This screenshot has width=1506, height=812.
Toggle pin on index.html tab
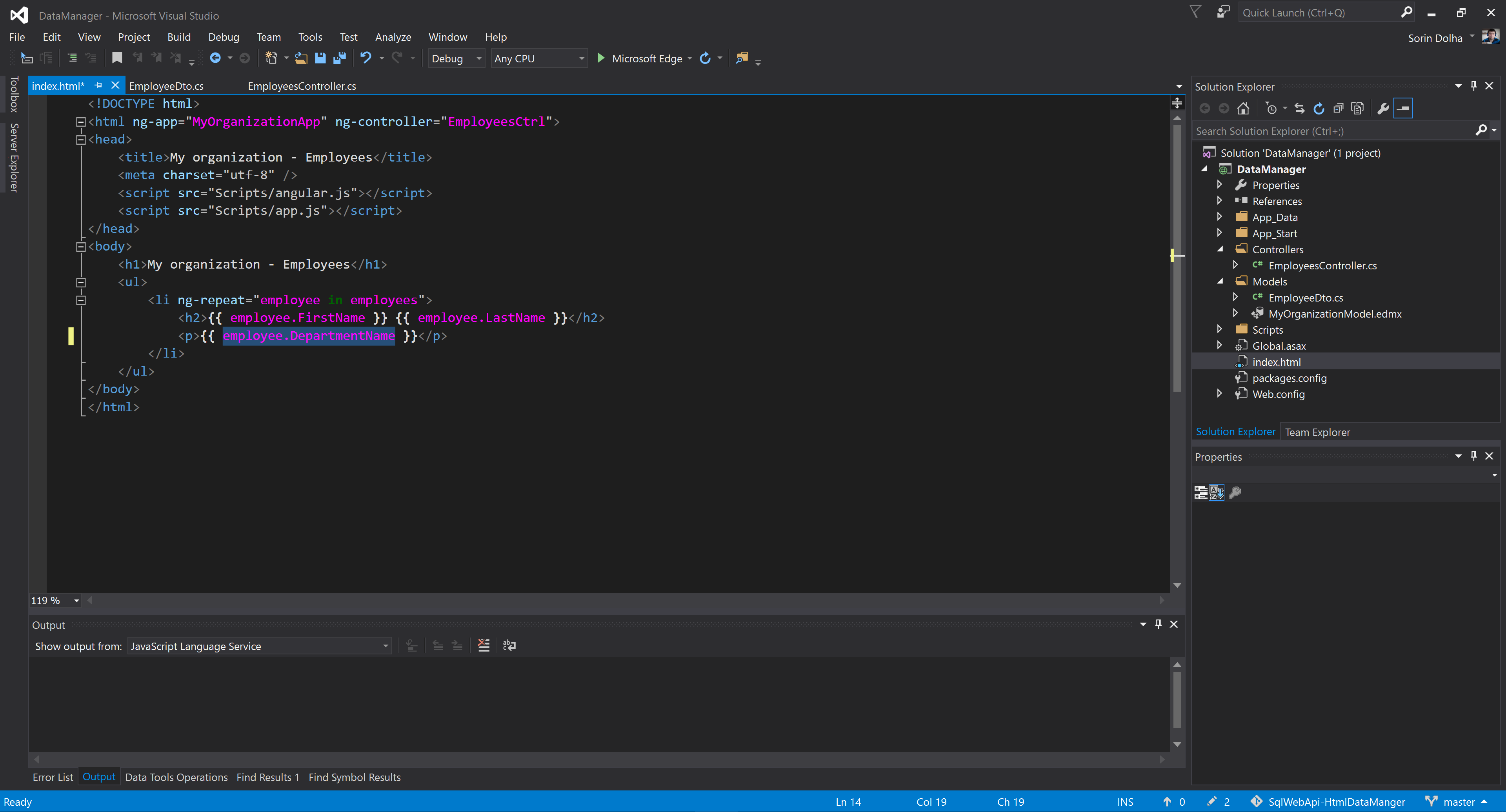98,85
